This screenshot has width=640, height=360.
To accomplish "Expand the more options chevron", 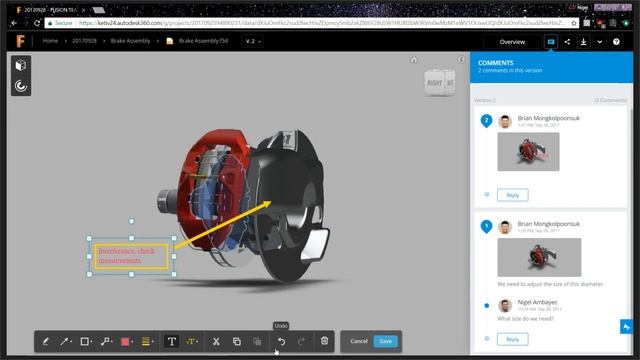I will coord(600,42).
